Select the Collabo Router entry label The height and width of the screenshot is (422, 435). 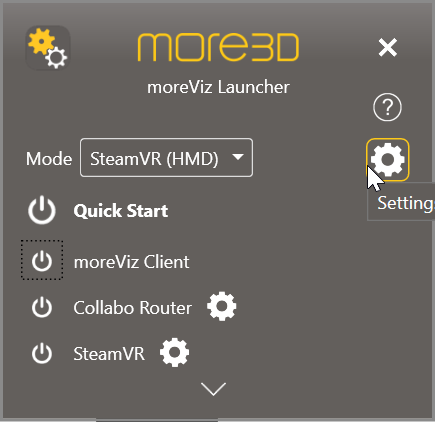click(133, 308)
